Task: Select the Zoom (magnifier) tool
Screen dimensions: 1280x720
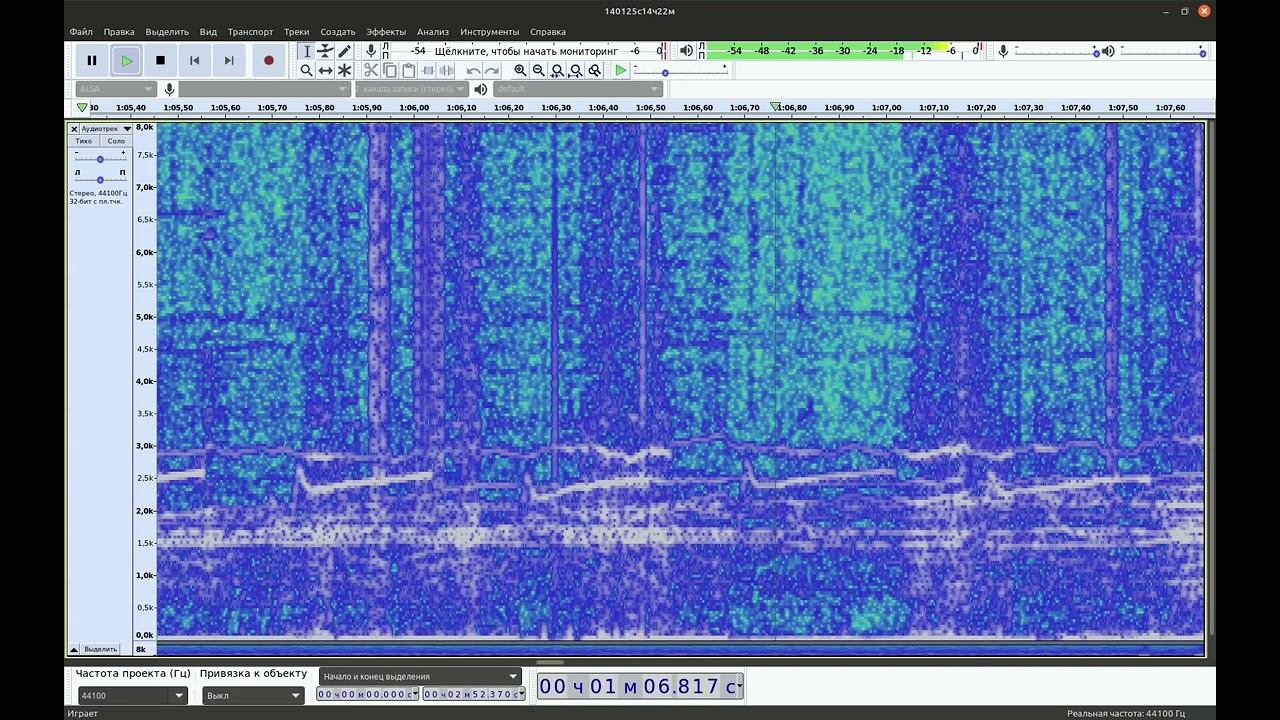Action: (x=307, y=70)
